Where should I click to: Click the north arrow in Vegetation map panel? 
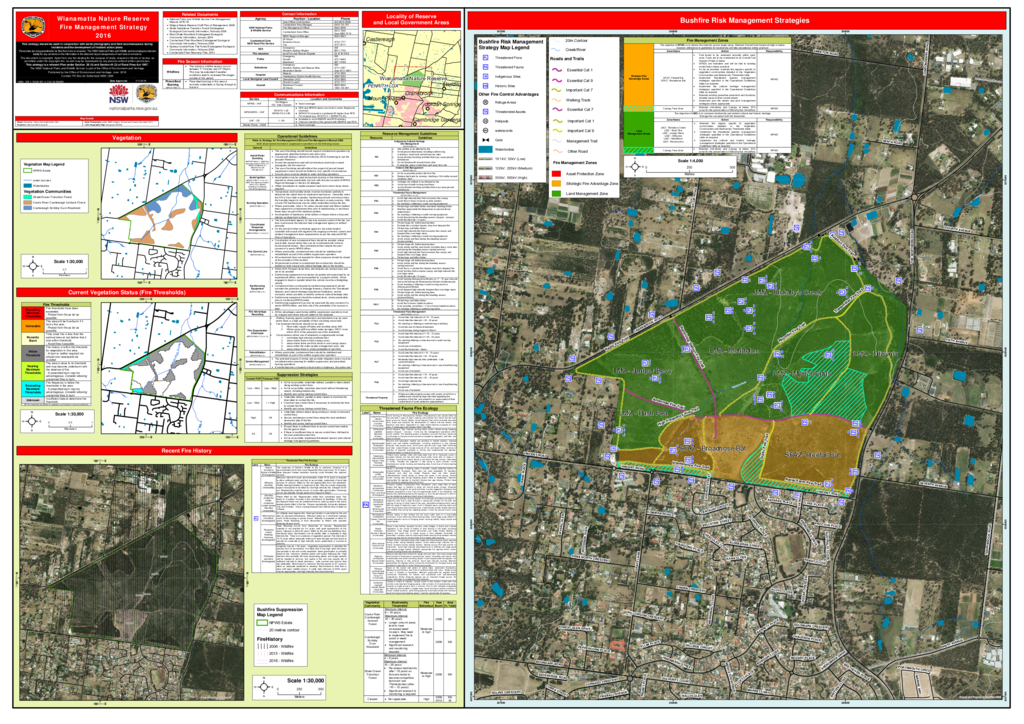(33, 266)
